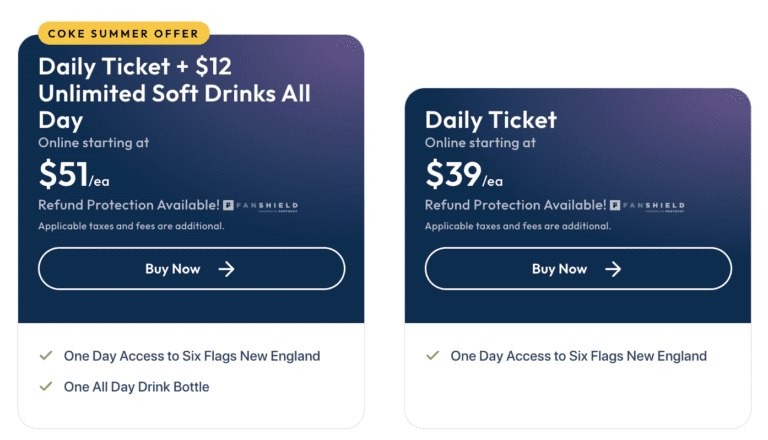
Task: Click the Coke Summer Offer badge
Action: [x=124, y=33]
